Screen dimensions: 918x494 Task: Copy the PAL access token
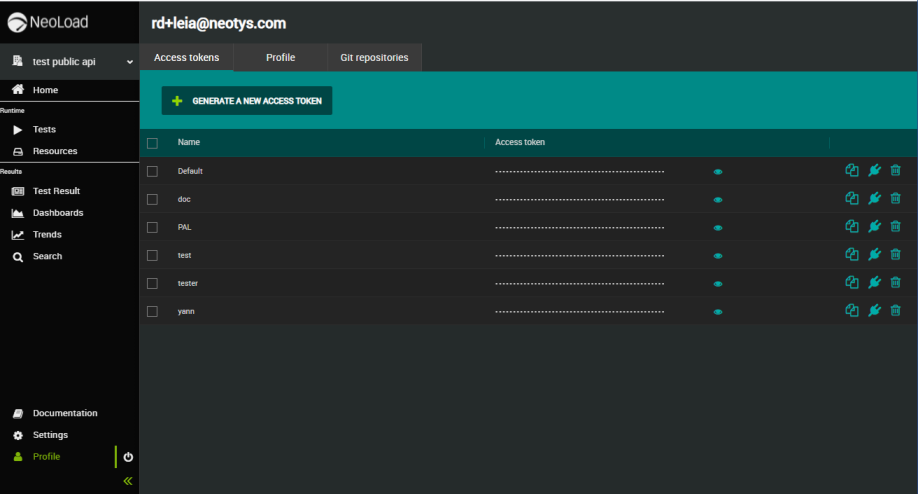(x=852, y=227)
